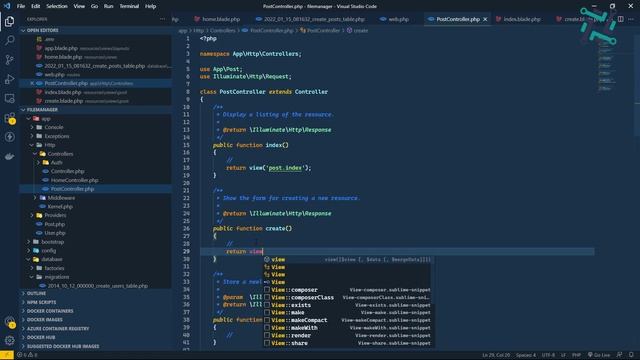Close PostController.php in Open Editors list
Screen dimensions: 640x360
32,83
